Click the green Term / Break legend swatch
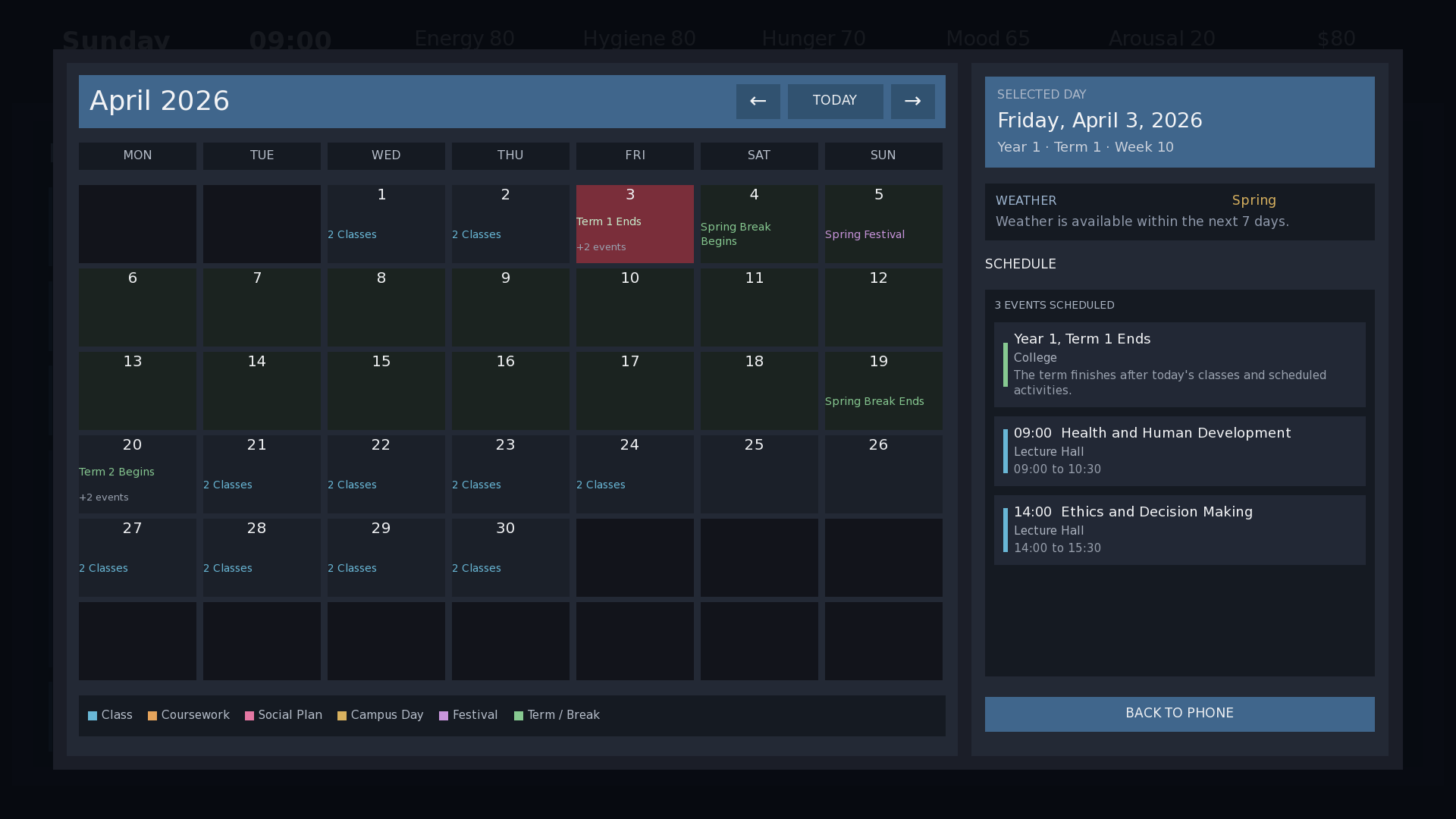The width and height of the screenshot is (1456, 819). pyautogui.click(x=519, y=716)
